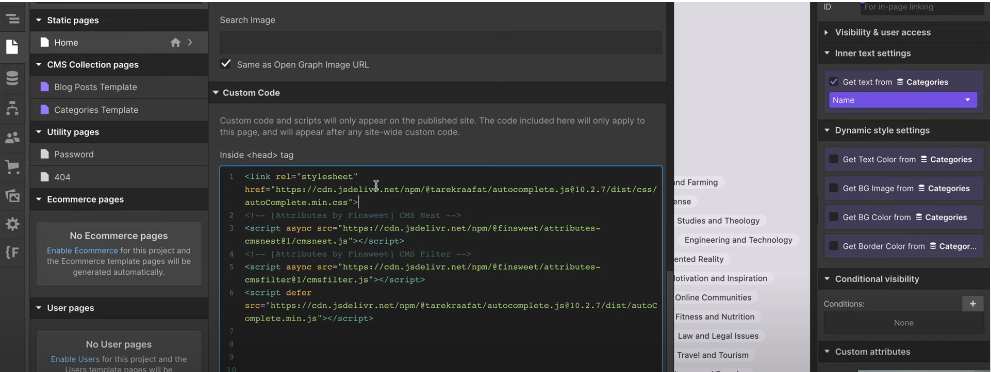Collapse User pages section
The width and height of the screenshot is (991, 372).
click(39, 308)
